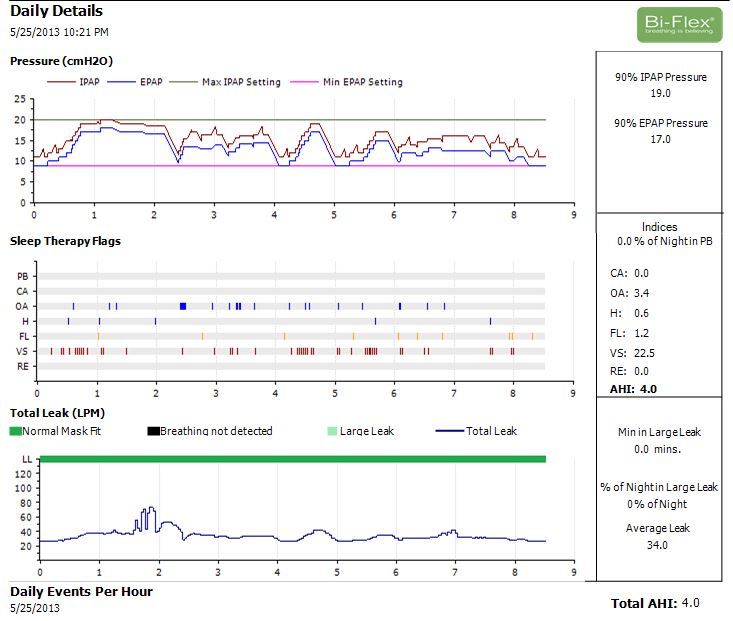Click the large blue OA event marker

pyautogui.click(x=183, y=306)
